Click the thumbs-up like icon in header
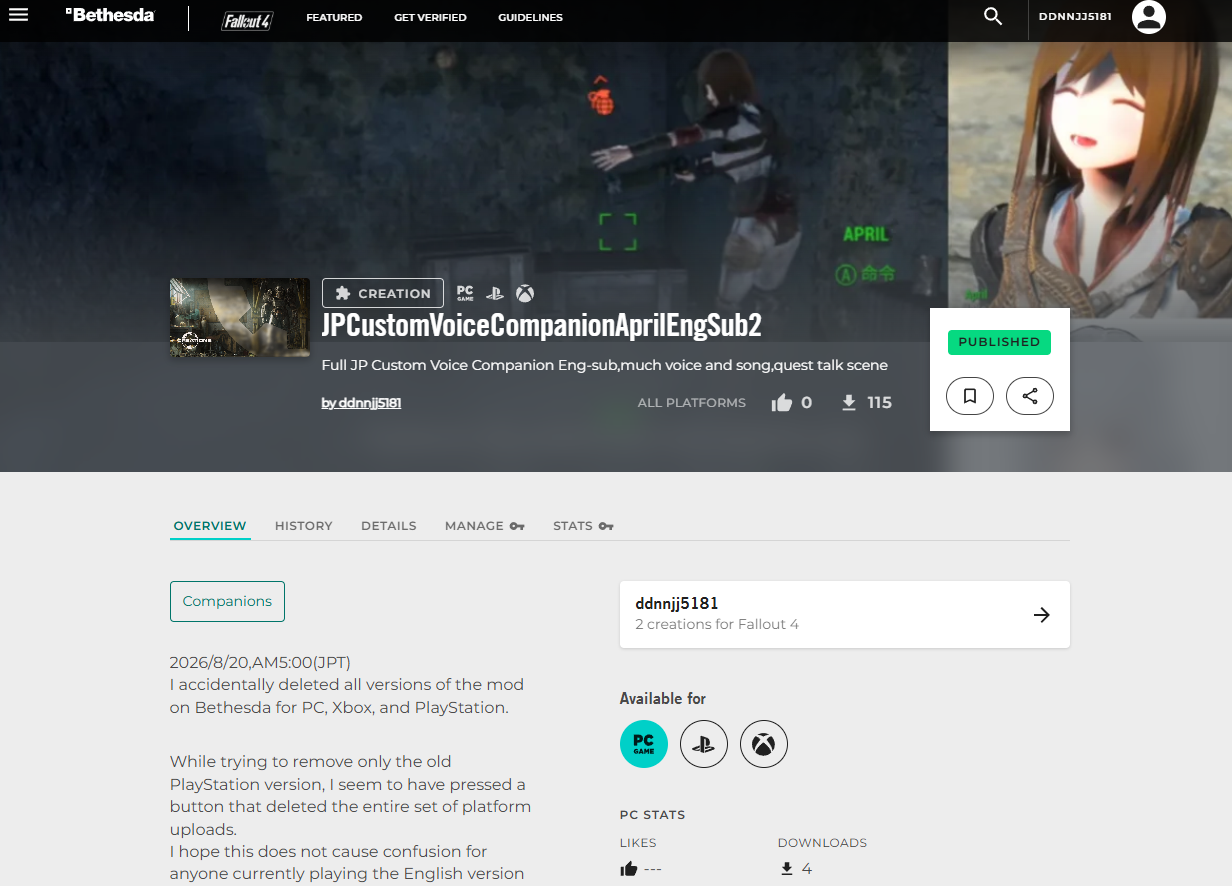1232x886 pixels. [x=782, y=403]
